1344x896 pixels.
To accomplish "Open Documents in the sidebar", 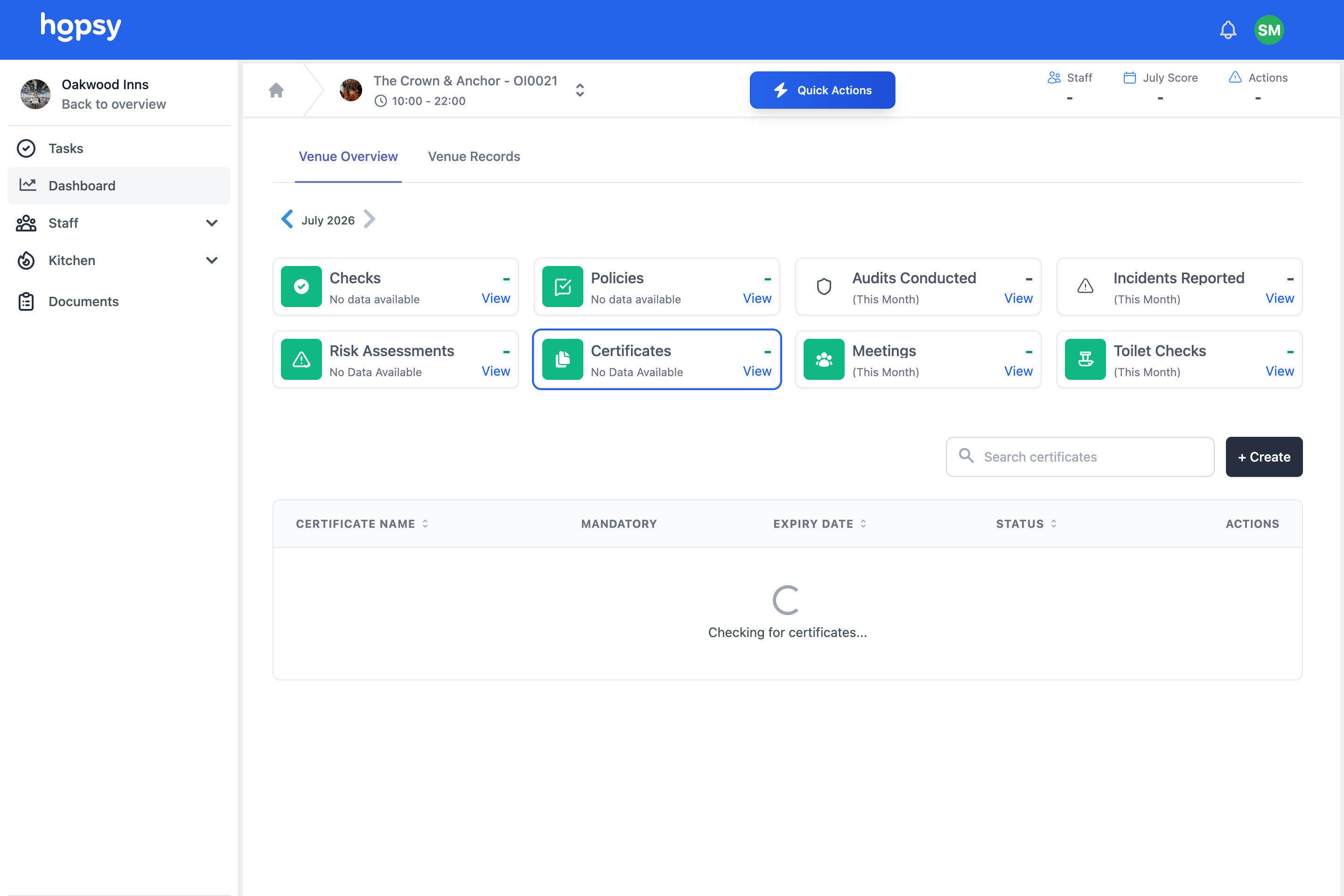I will (x=119, y=301).
